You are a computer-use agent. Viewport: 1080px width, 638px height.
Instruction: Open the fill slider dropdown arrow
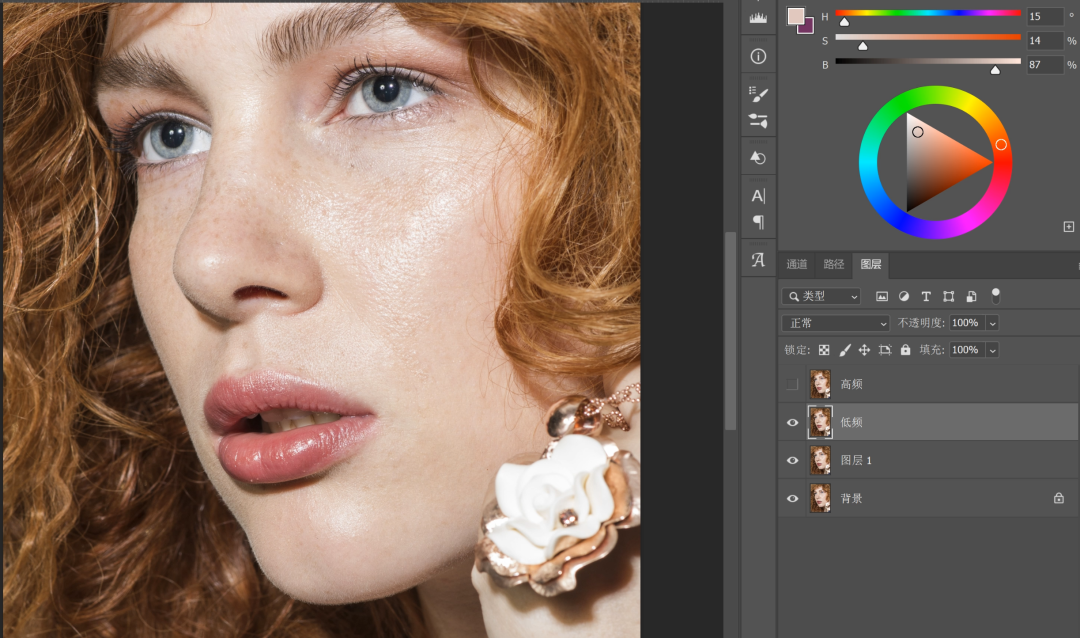pos(993,350)
